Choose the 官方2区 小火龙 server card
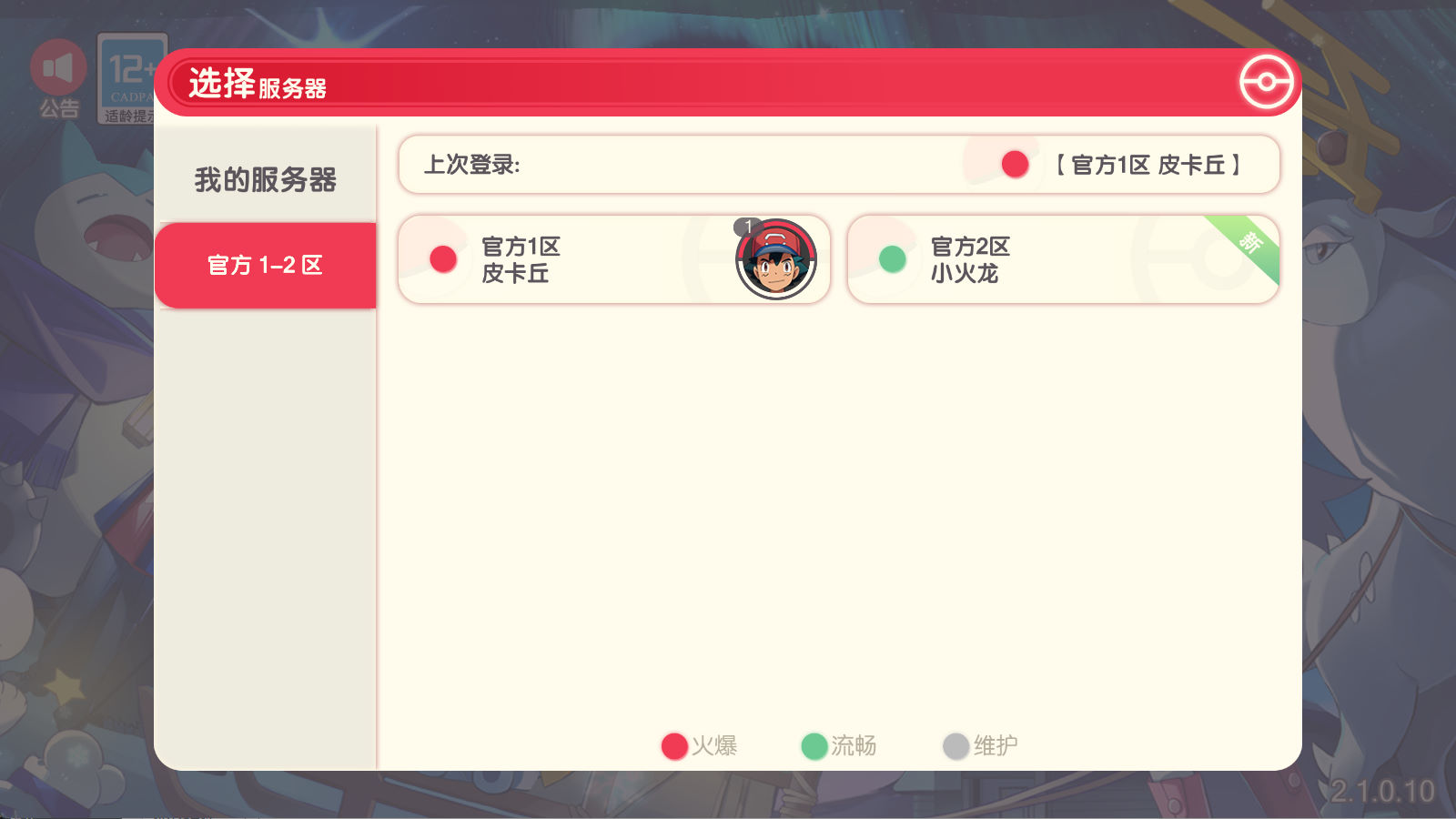This screenshot has width=1456, height=819. click(1063, 259)
